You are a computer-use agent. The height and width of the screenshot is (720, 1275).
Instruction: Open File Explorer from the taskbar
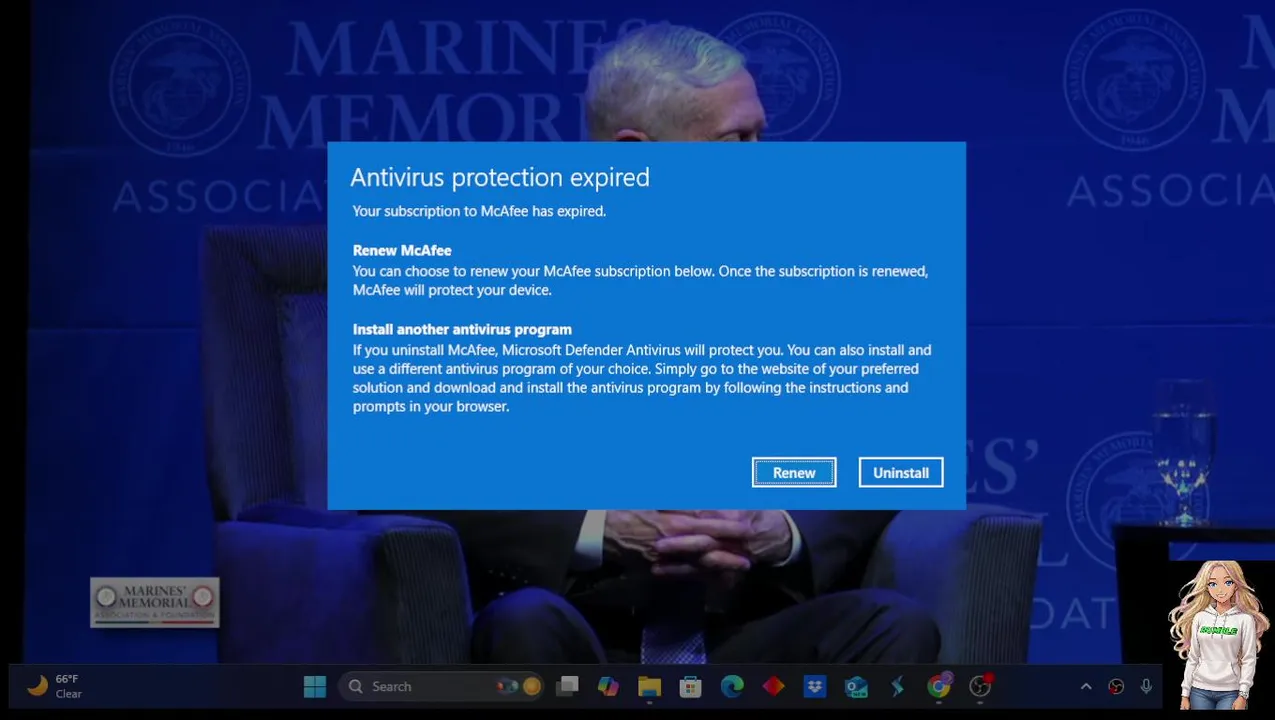point(650,686)
